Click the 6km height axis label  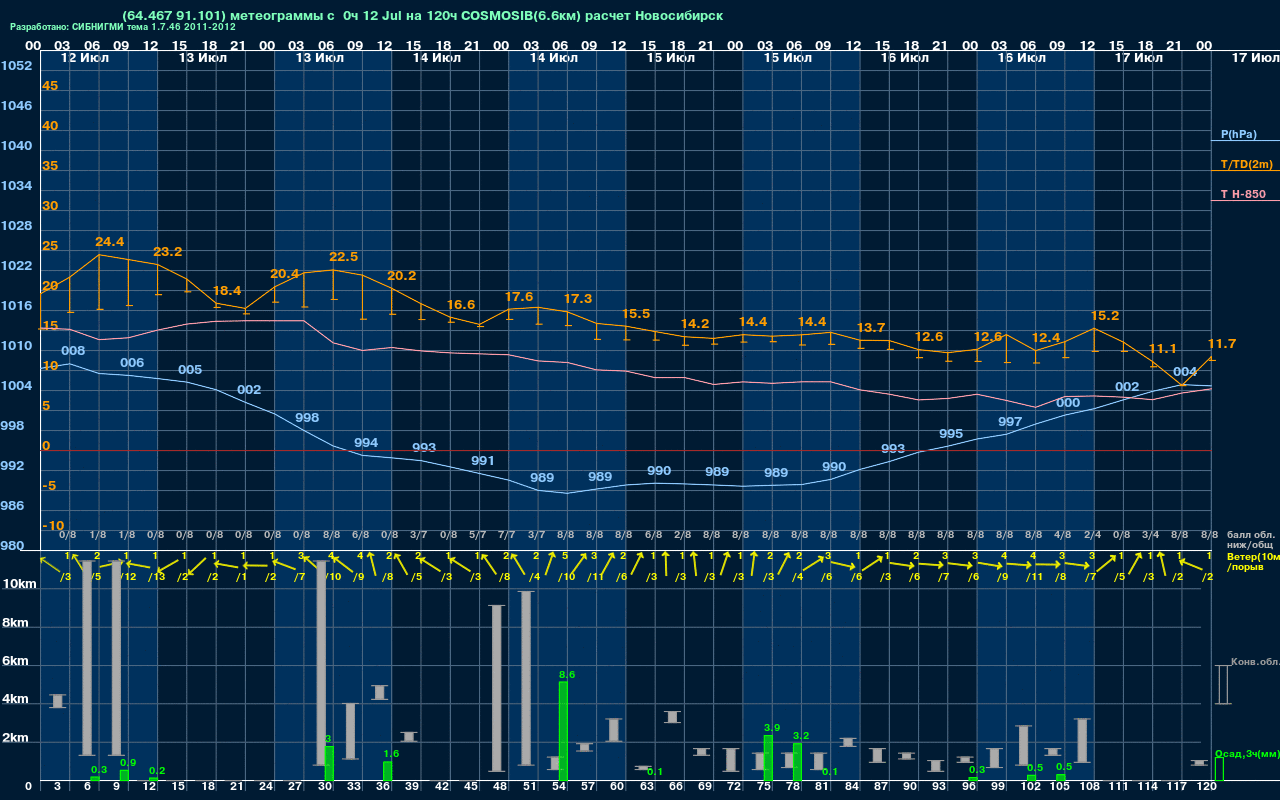pyautogui.click(x=17, y=661)
